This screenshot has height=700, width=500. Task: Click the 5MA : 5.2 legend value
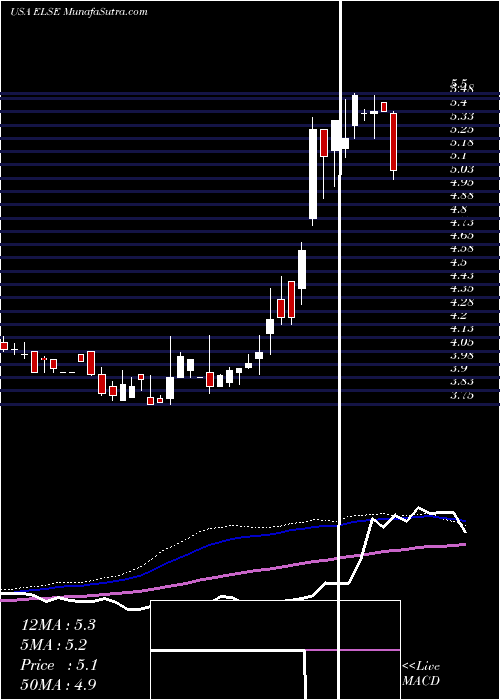coord(54,645)
